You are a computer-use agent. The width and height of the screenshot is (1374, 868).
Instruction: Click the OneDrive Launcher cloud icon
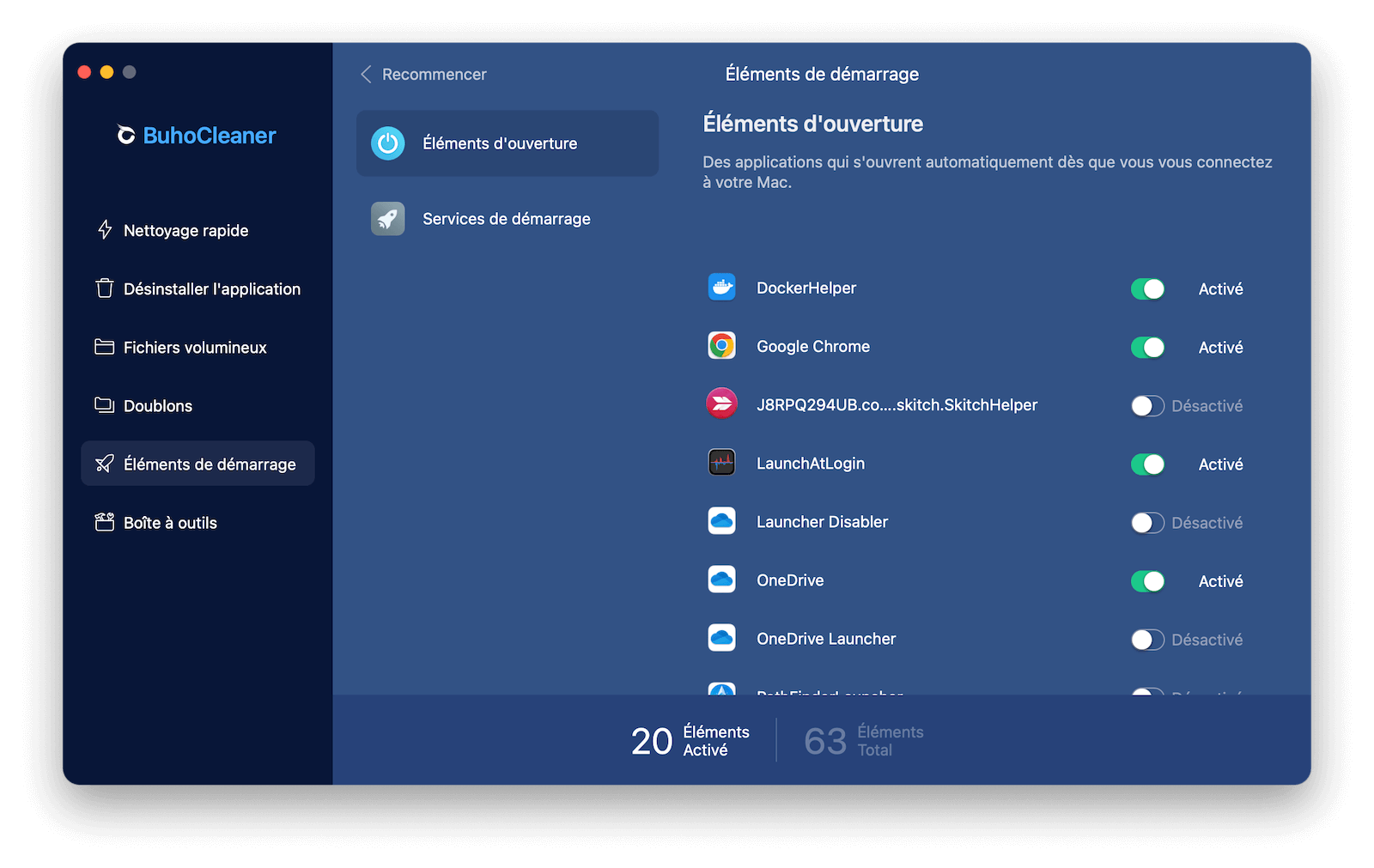click(722, 638)
